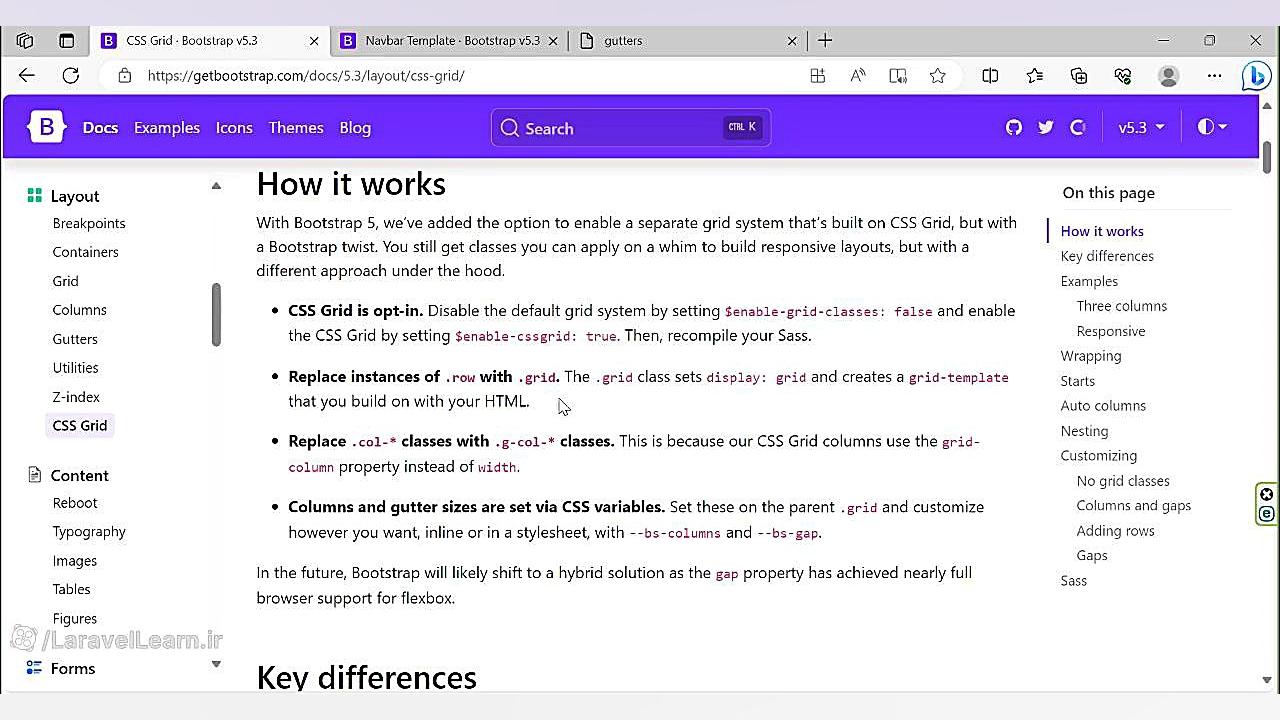Open Gutters in the sidebar

tap(75, 339)
